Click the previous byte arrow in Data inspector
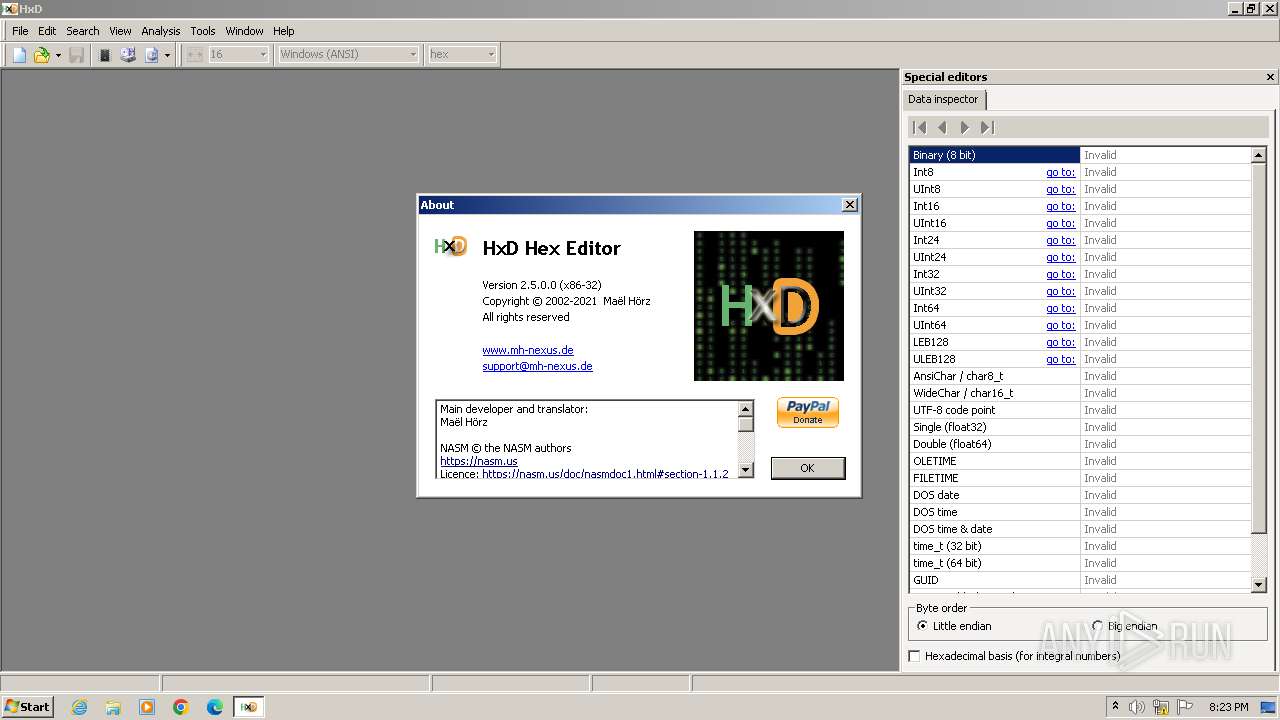Viewport: 1280px width, 720px height. [942, 127]
